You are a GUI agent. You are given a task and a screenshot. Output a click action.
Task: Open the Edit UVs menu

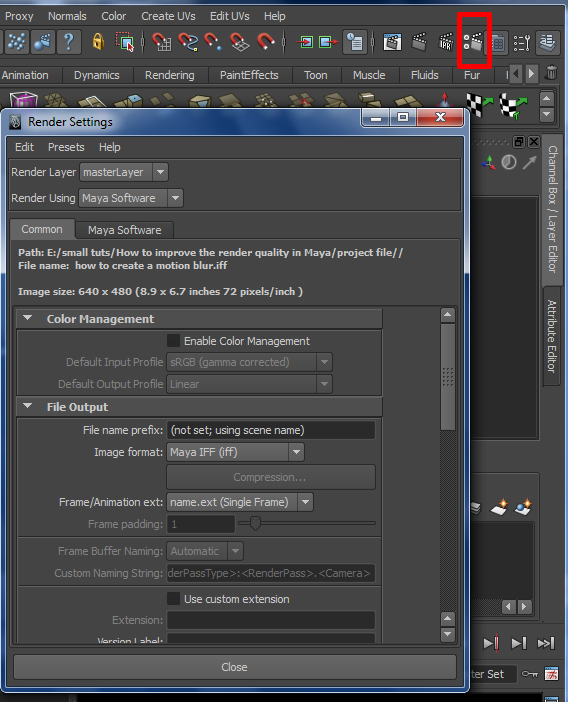tap(230, 16)
